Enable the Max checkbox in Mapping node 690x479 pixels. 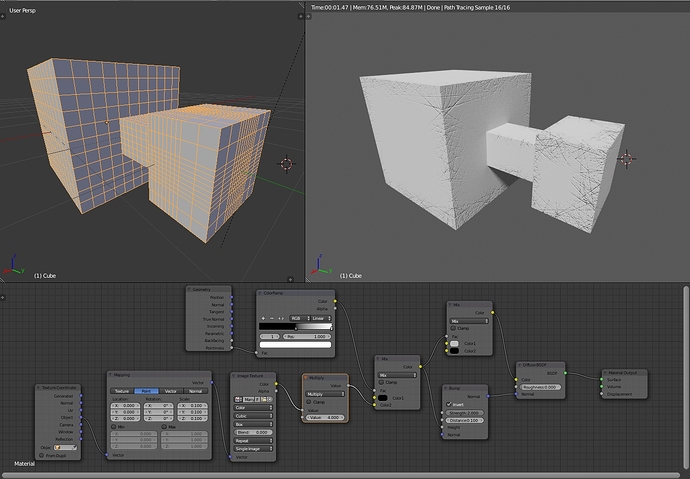(x=164, y=427)
